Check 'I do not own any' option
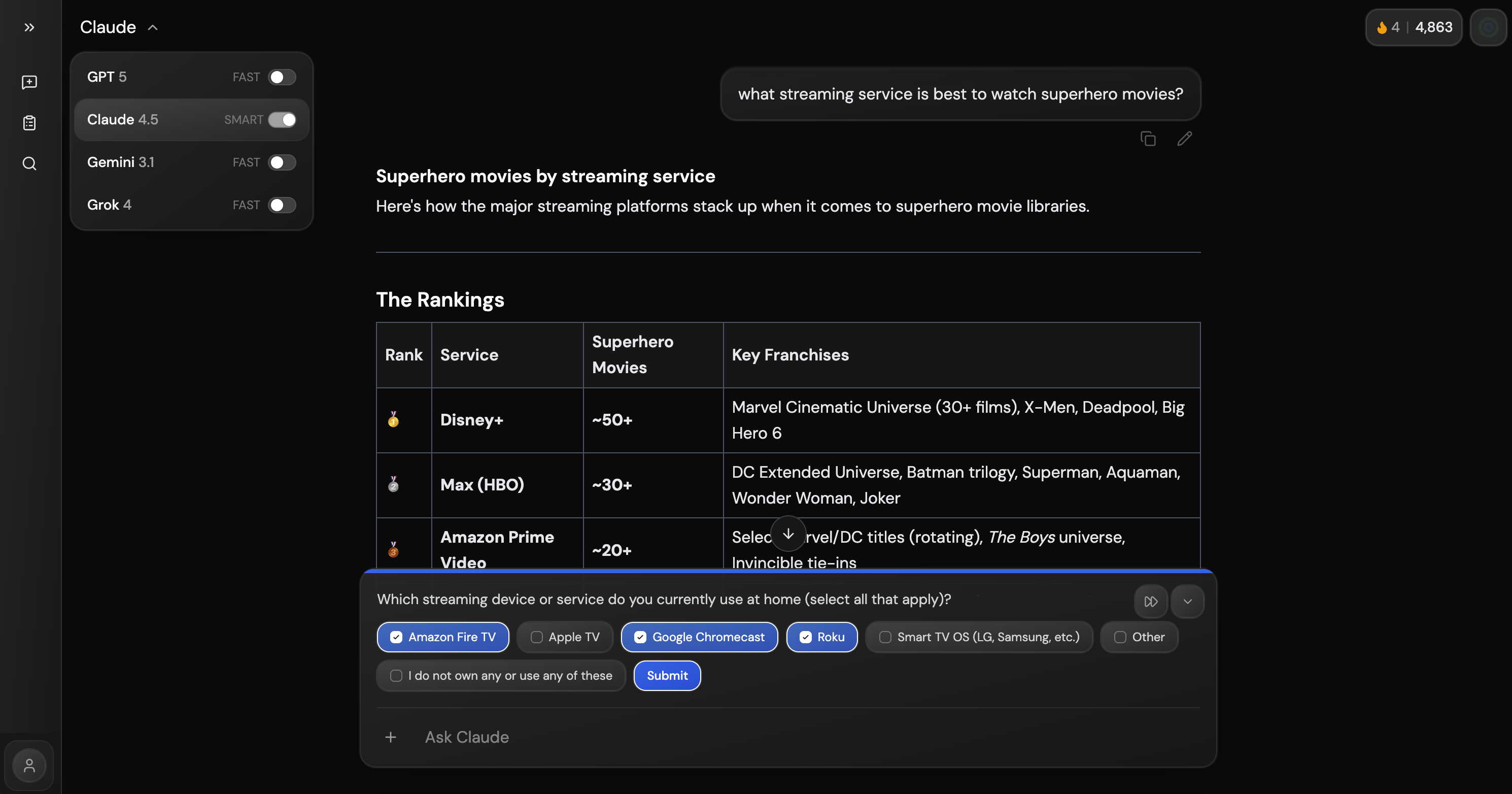This screenshot has width=1512, height=794. (501, 676)
